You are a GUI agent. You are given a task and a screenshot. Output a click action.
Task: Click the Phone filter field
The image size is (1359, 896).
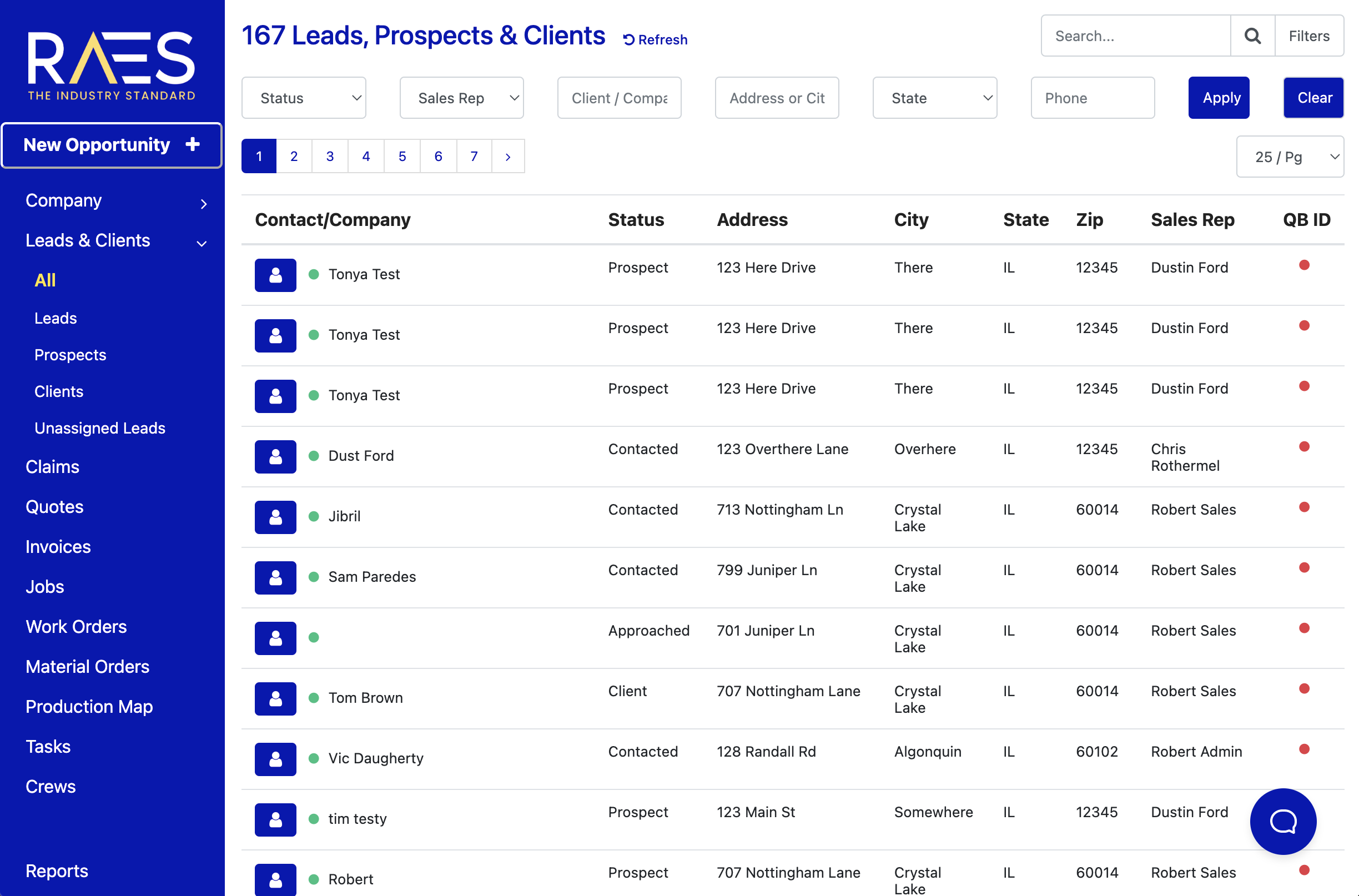pyautogui.click(x=1091, y=98)
